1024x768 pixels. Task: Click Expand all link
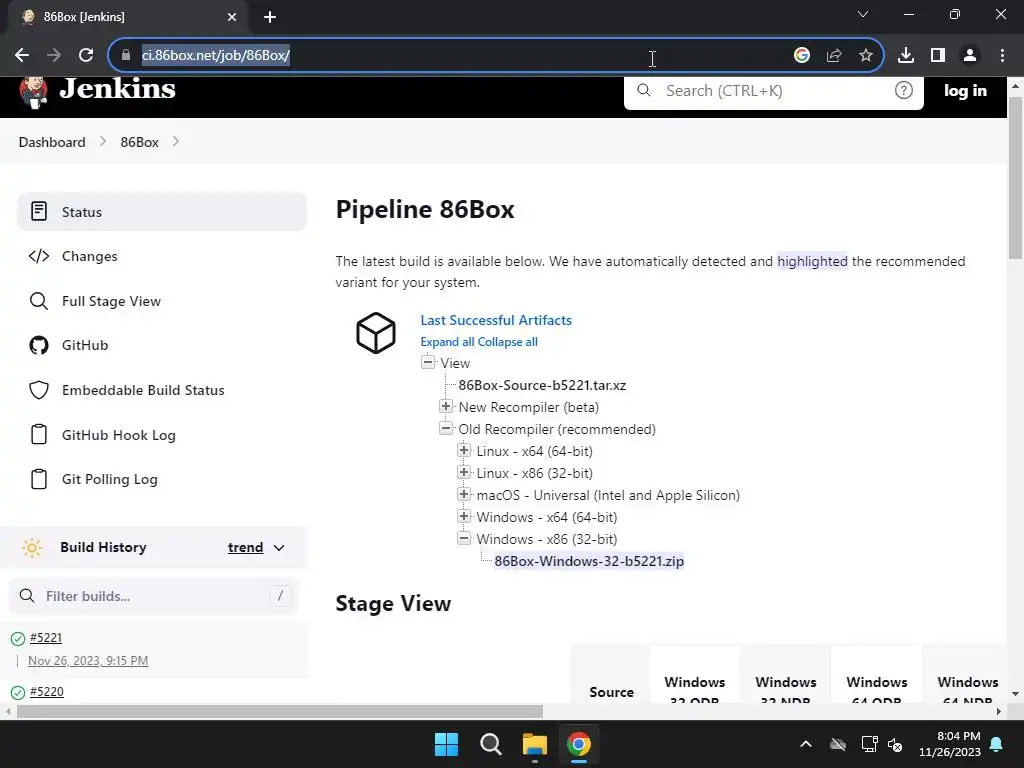pyautogui.click(x=447, y=342)
